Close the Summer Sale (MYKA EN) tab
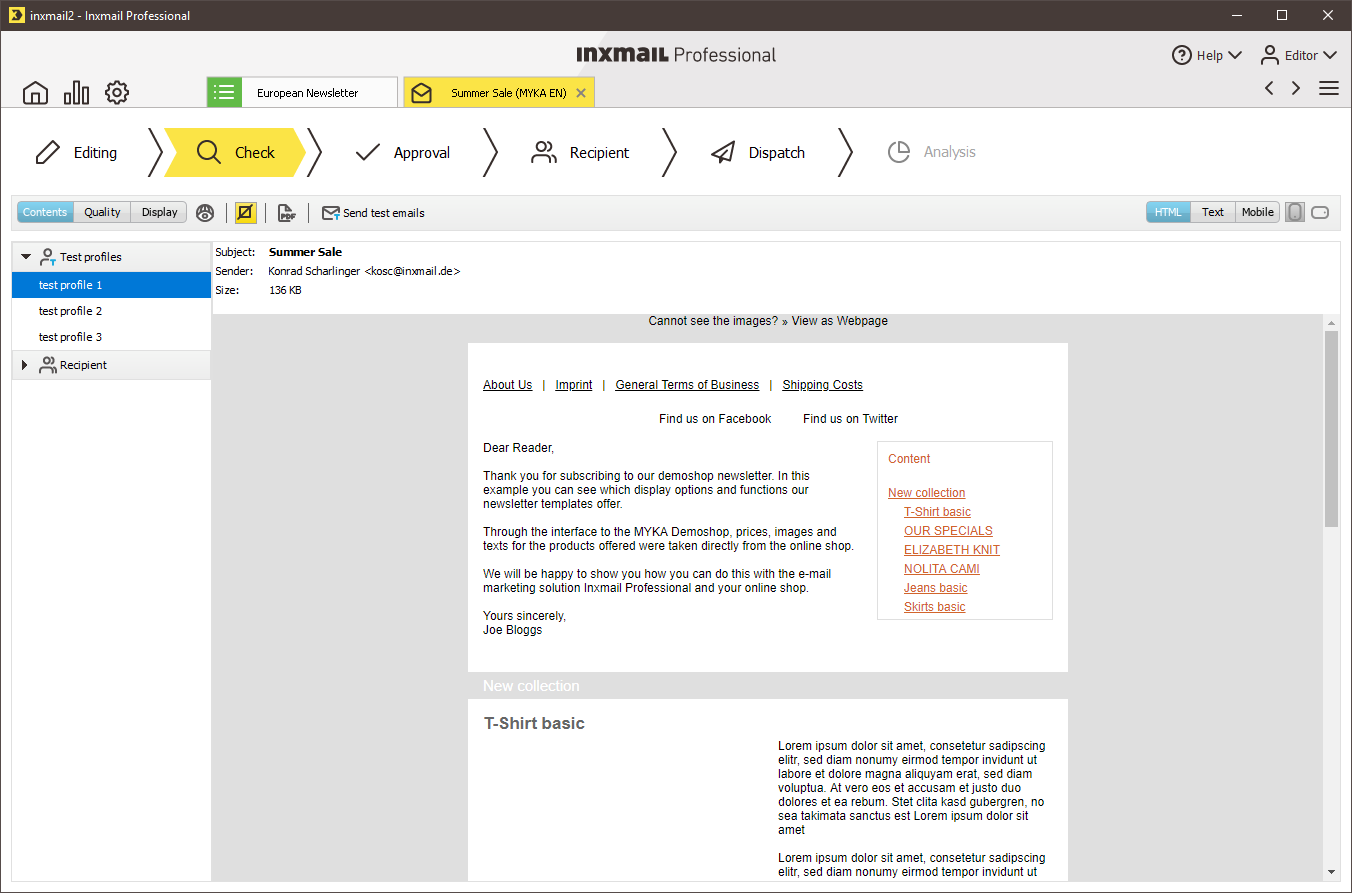 click(581, 93)
